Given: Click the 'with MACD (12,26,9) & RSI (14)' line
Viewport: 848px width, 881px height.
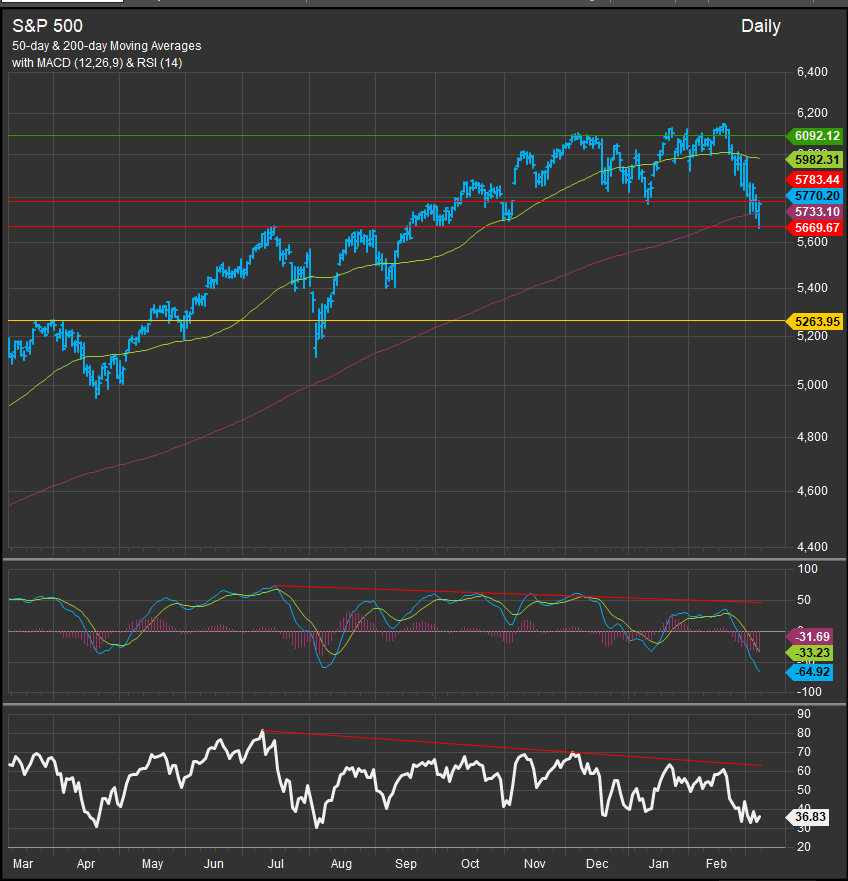Looking at the screenshot, I should pos(97,63).
